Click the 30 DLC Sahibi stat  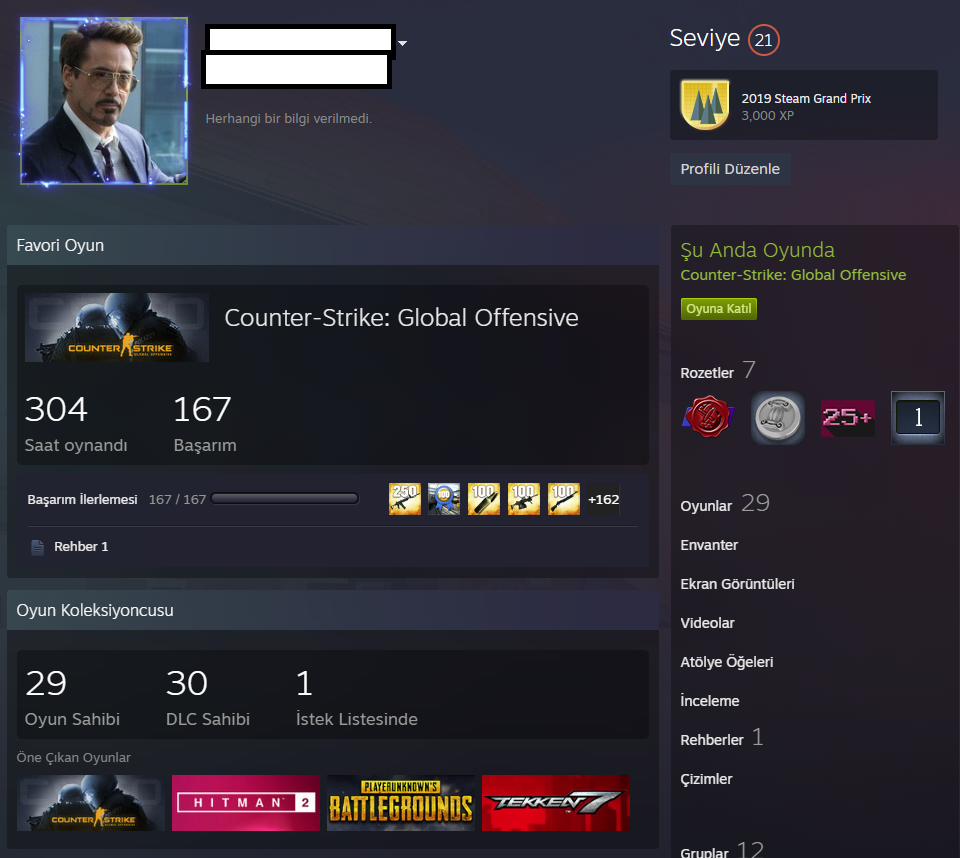coord(208,697)
